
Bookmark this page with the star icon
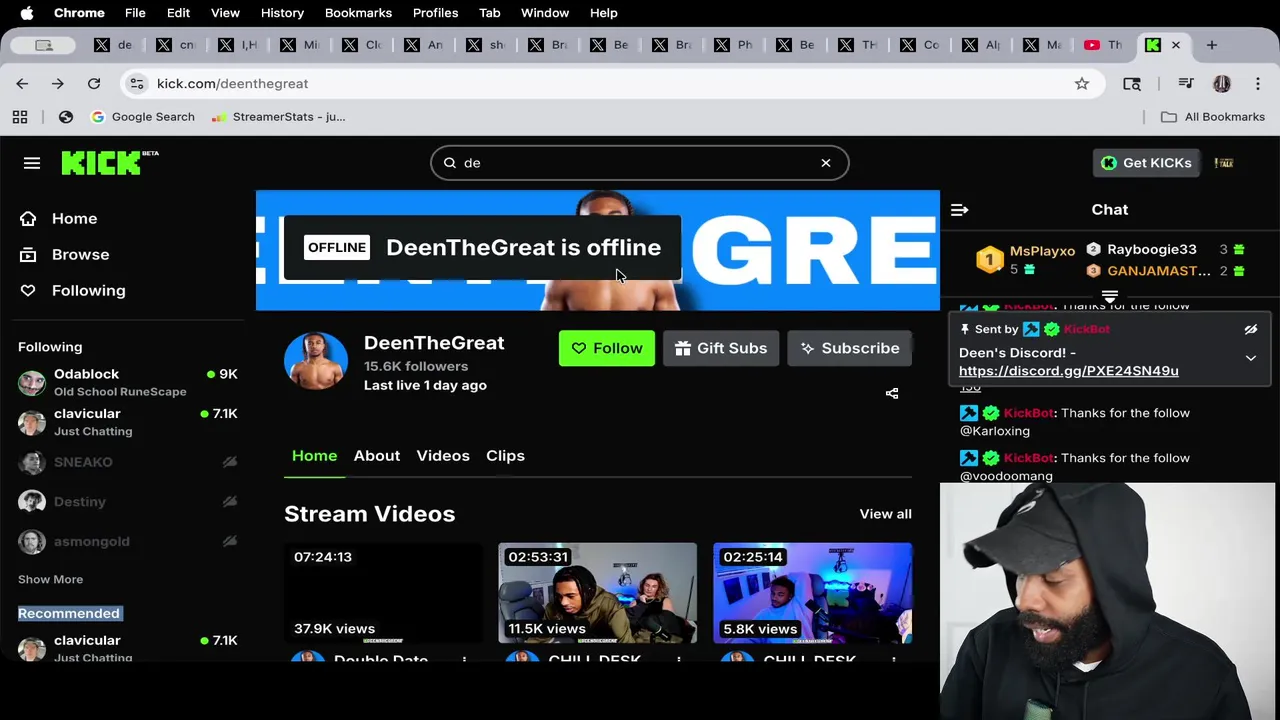tap(1082, 84)
